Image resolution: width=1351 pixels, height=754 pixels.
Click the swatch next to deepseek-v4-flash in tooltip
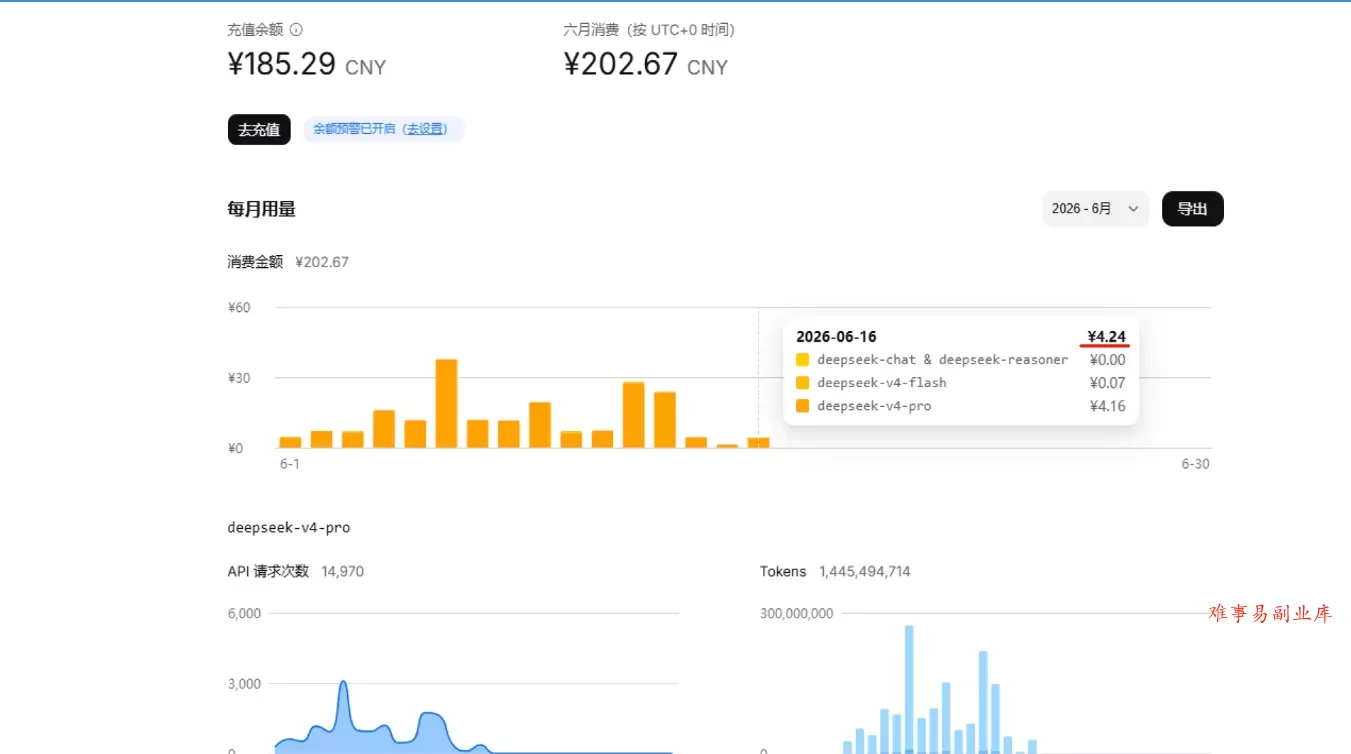click(x=802, y=383)
